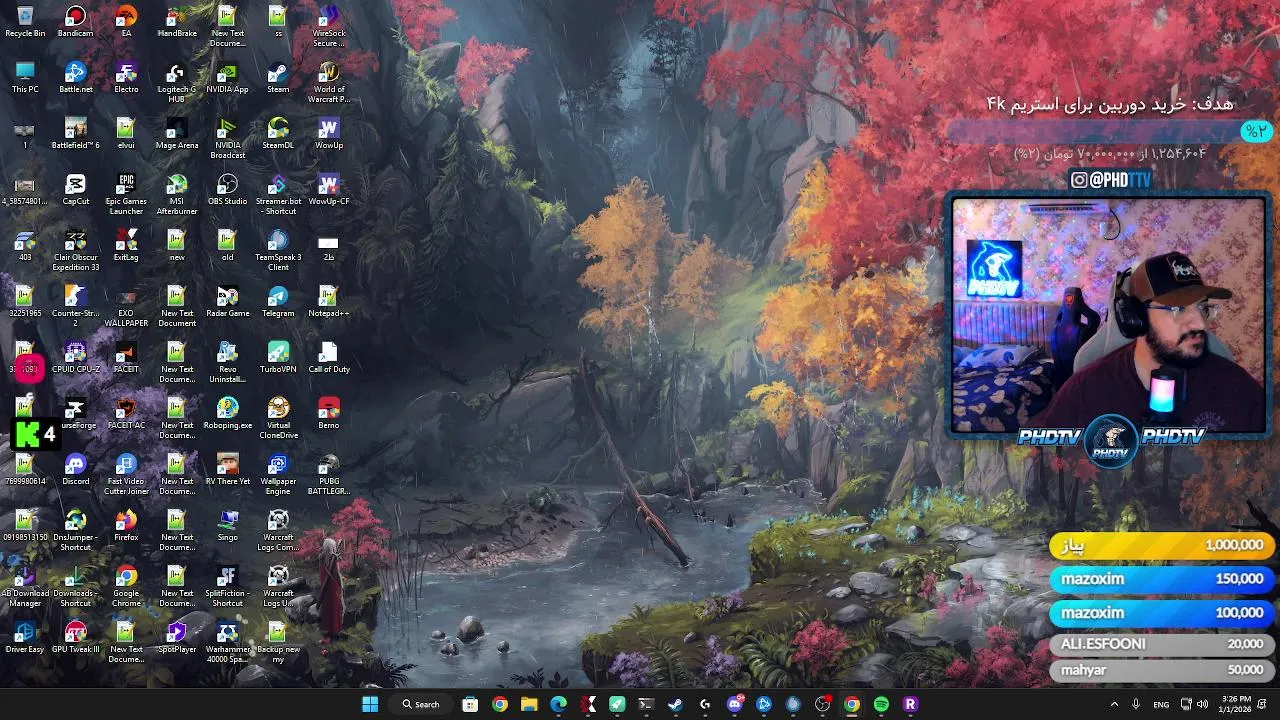Open the Recycle Bin desktop icon
The height and width of the screenshot is (720, 1280).
point(25,22)
